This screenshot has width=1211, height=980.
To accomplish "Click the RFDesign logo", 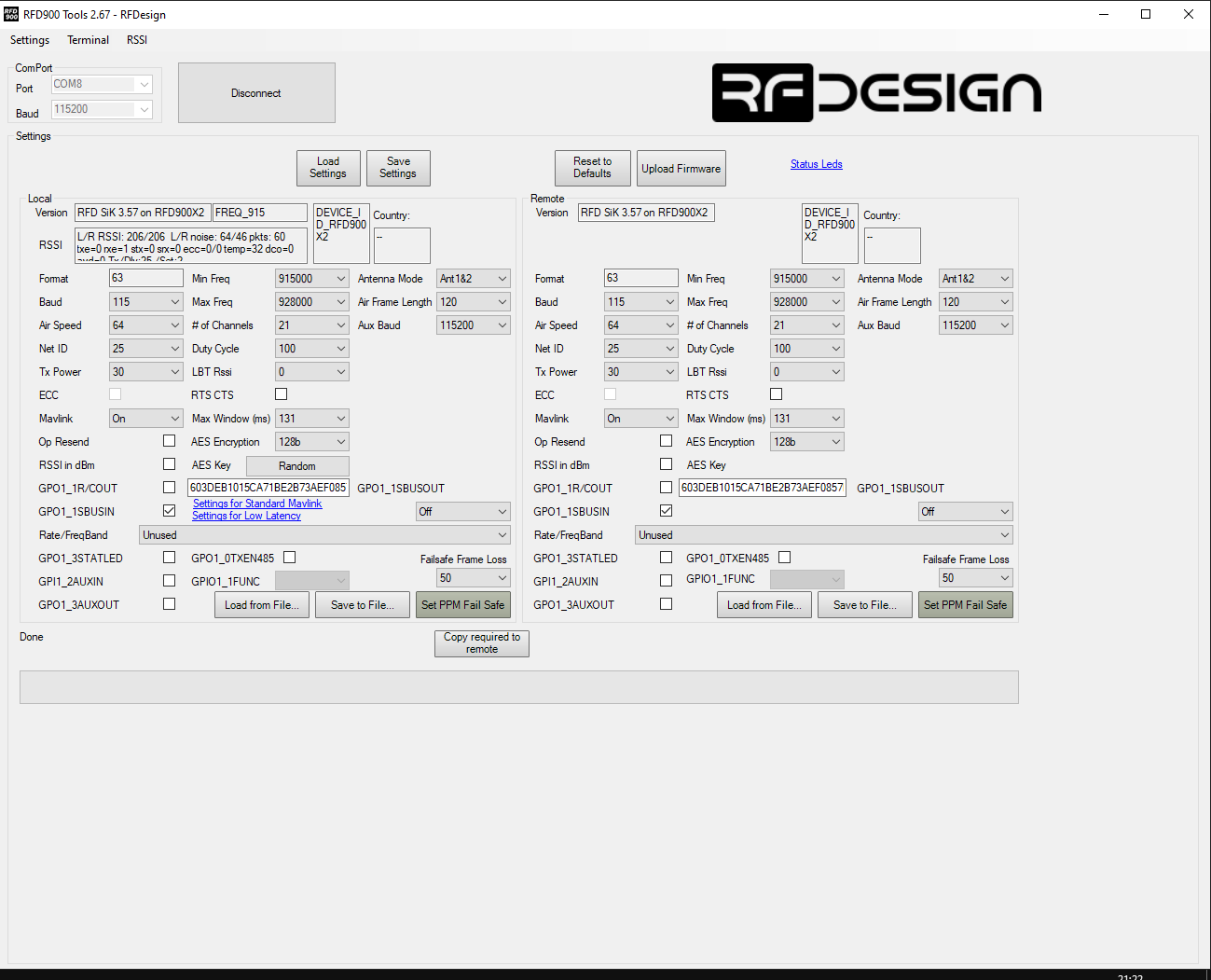I will click(x=877, y=92).
